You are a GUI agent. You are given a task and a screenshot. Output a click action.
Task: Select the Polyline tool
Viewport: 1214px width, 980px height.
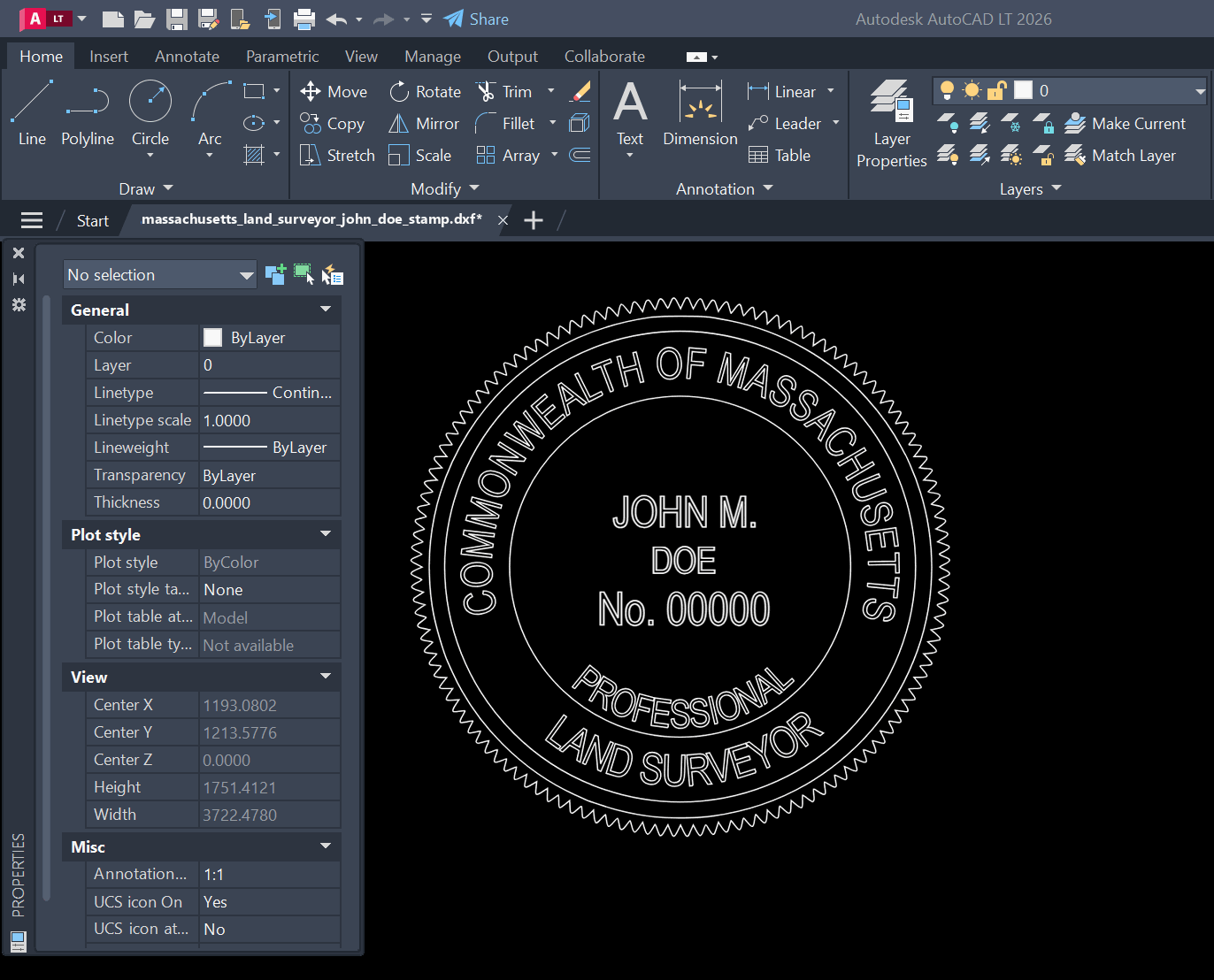pyautogui.click(x=88, y=113)
